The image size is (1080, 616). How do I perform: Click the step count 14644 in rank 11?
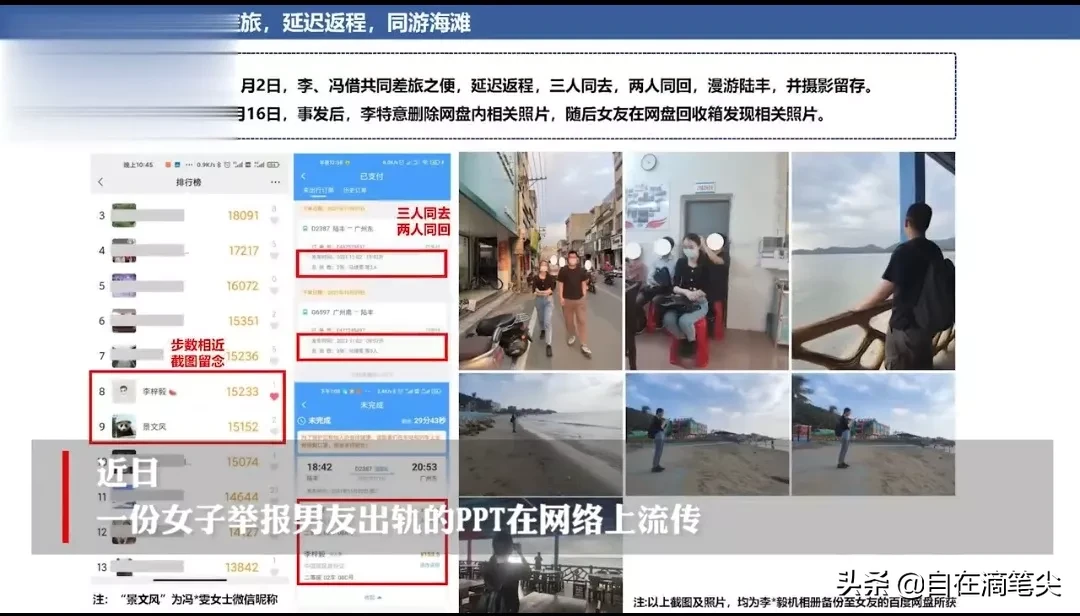coord(241,497)
